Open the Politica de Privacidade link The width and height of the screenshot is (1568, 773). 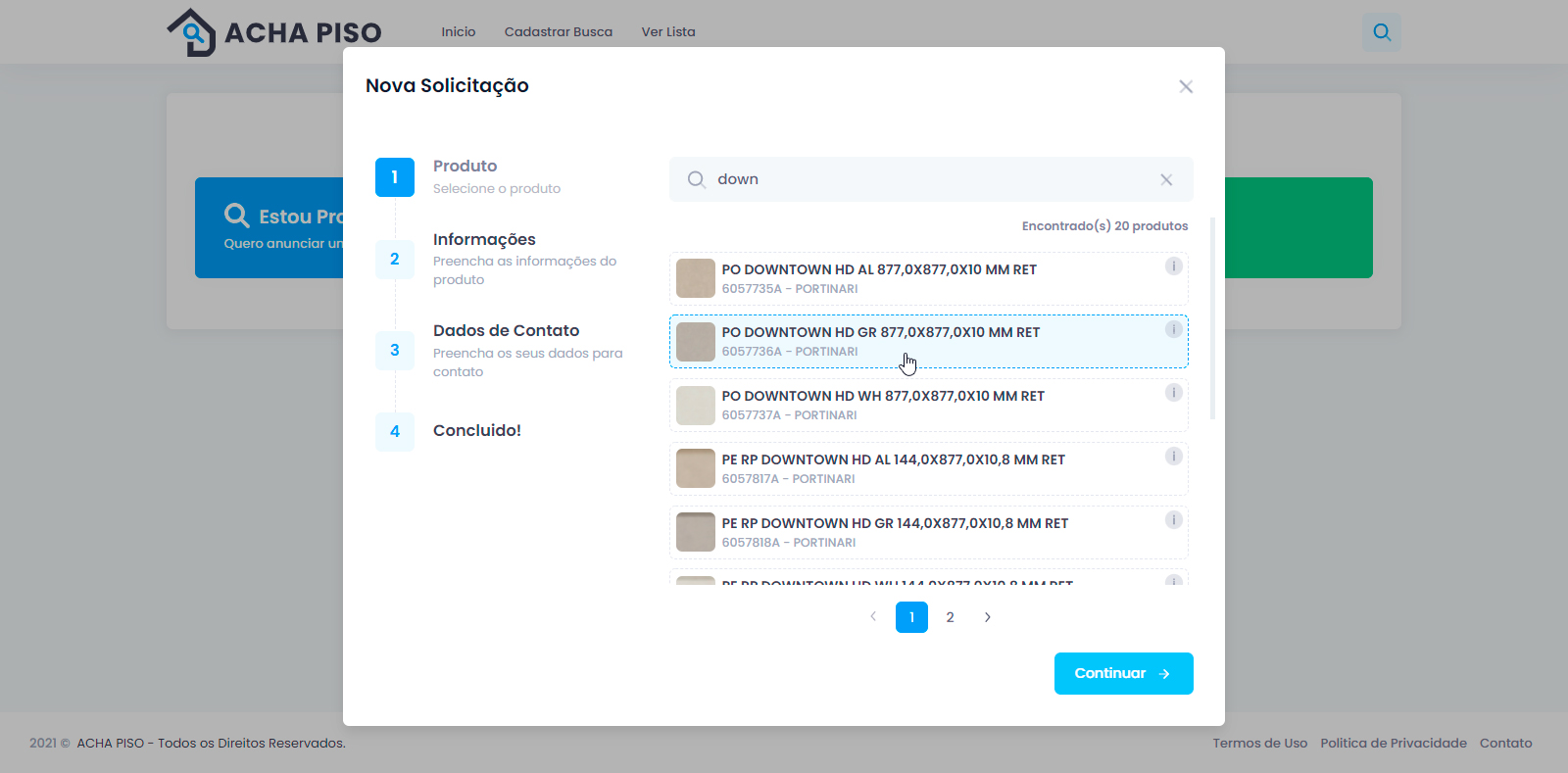point(1394,744)
